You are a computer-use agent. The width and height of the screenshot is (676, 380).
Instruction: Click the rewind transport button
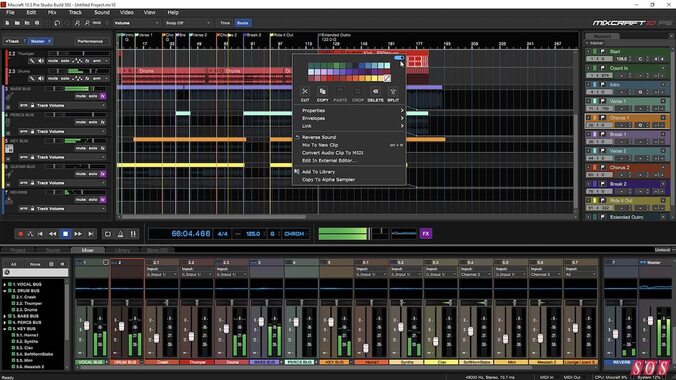(53, 234)
